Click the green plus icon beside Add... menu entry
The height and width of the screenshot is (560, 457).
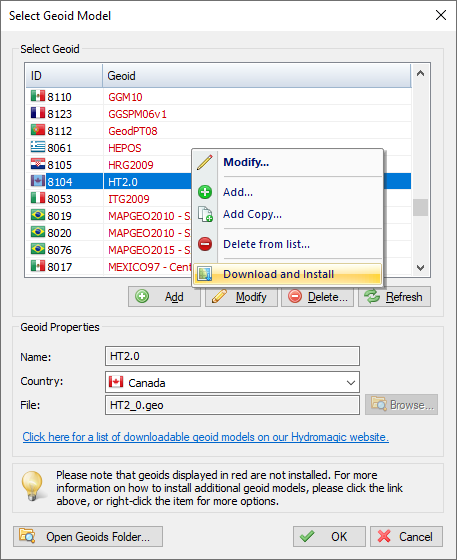tap(205, 192)
